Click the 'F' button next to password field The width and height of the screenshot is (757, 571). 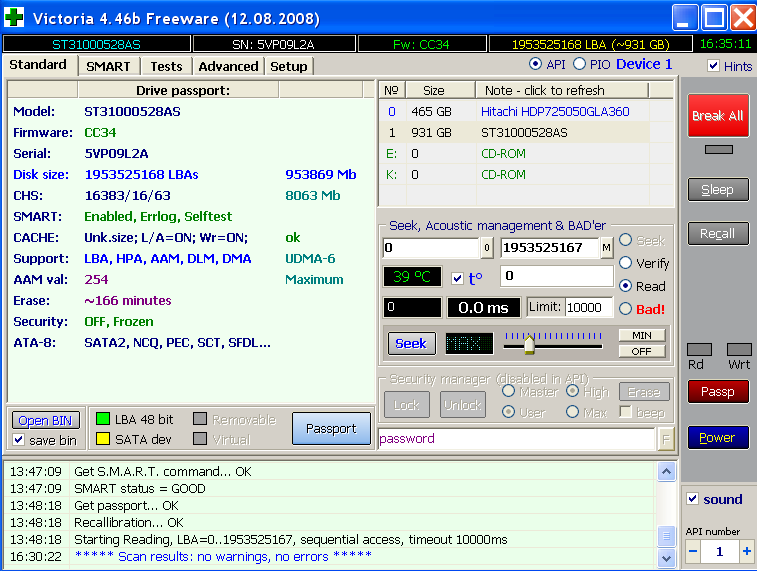[x=666, y=439]
